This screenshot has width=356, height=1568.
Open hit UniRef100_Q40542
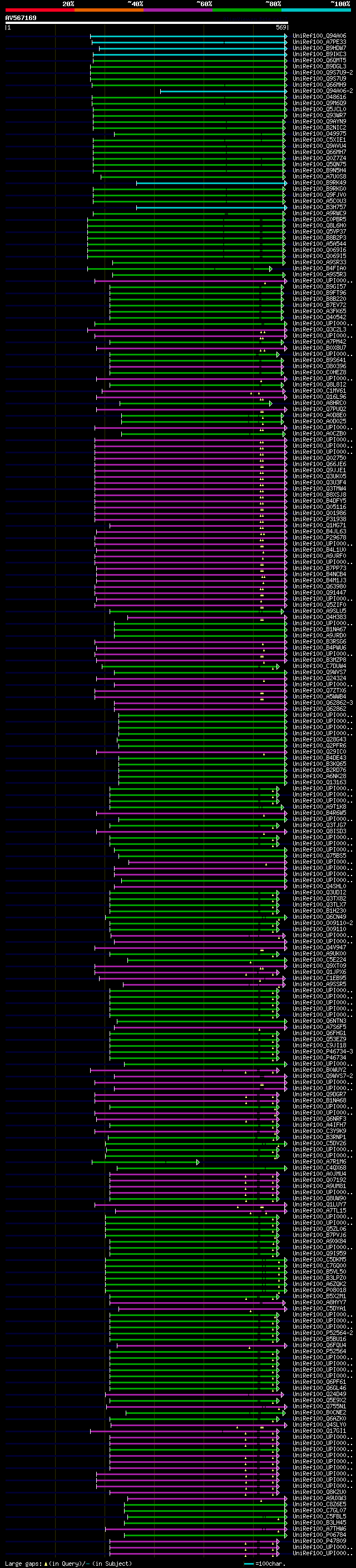pyautogui.click(x=319, y=318)
